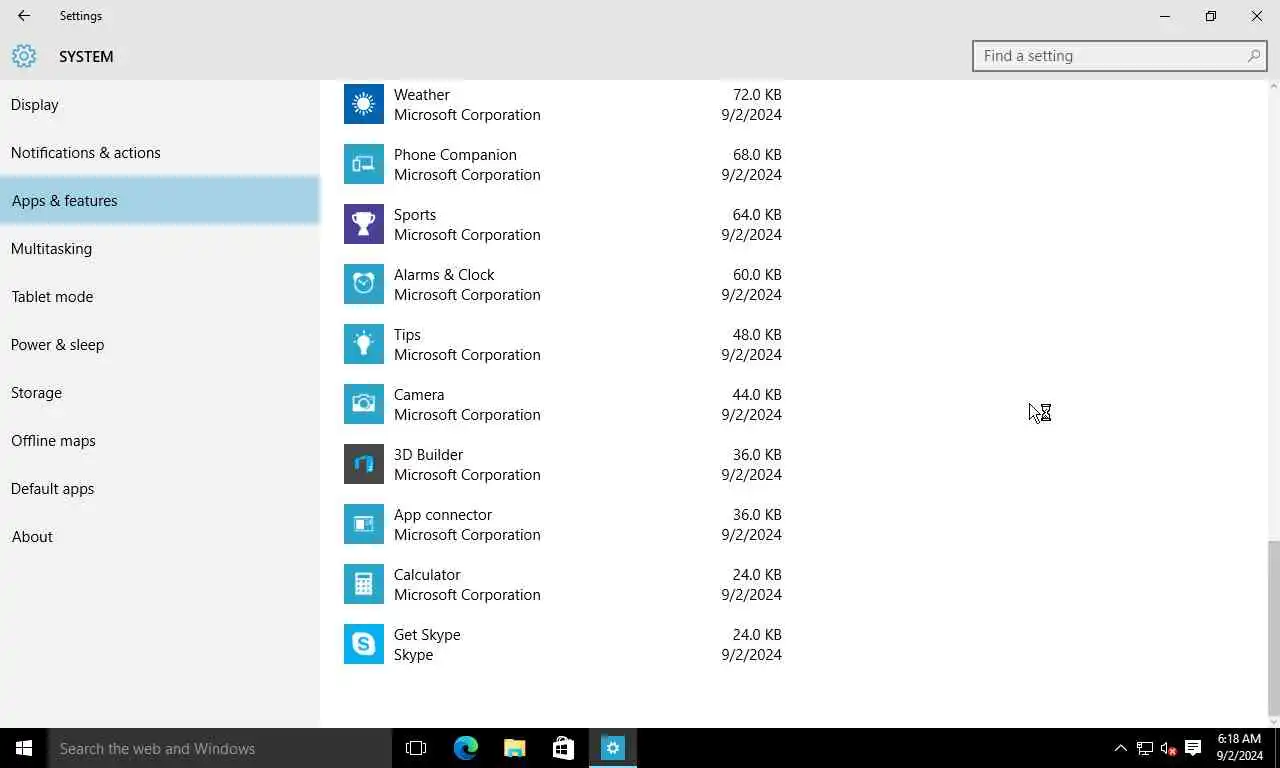This screenshot has width=1280, height=768.
Task: Open Default apps settings
Action: click(160, 488)
